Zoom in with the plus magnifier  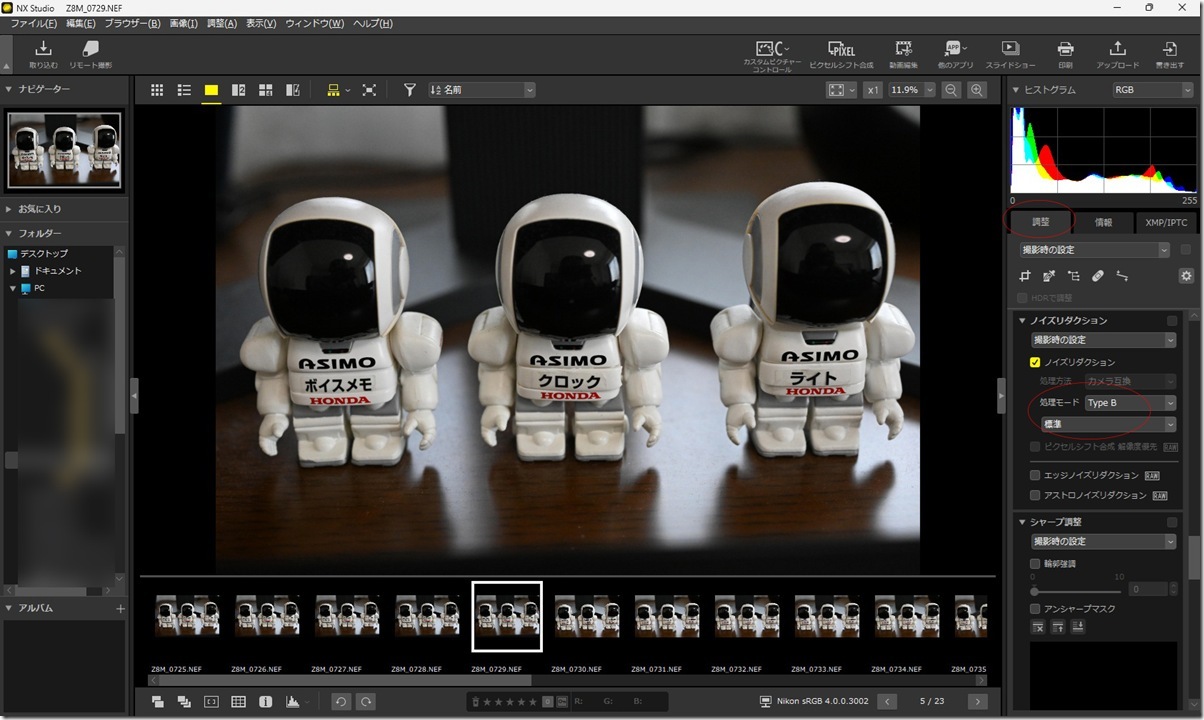click(977, 90)
